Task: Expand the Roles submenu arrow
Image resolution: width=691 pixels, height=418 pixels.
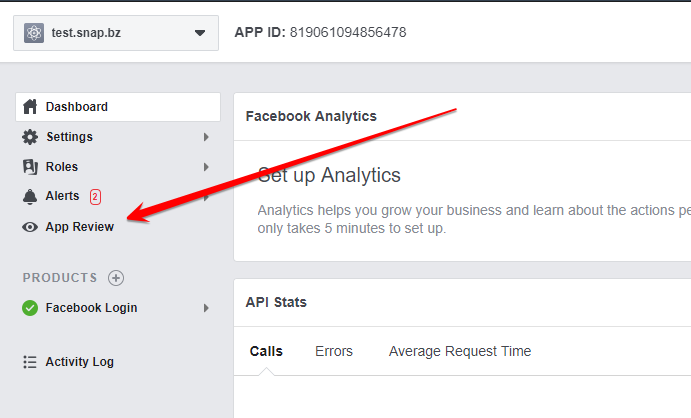Action: [x=206, y=167]
